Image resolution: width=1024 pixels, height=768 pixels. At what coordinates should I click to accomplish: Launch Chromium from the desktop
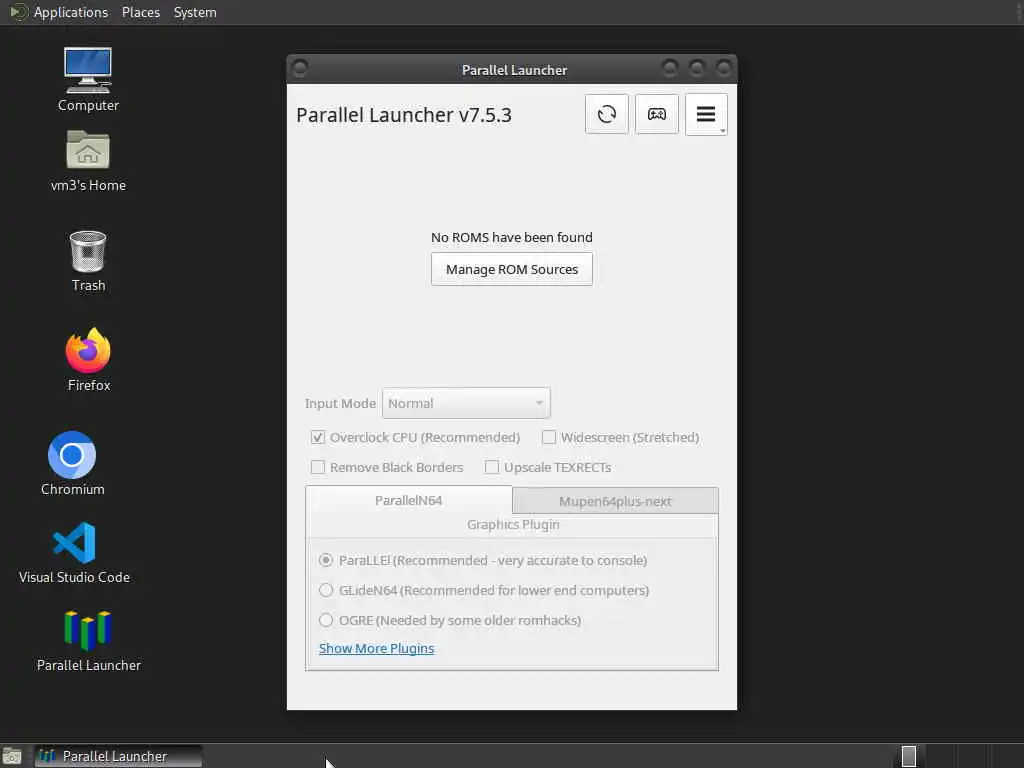point(72,464)
